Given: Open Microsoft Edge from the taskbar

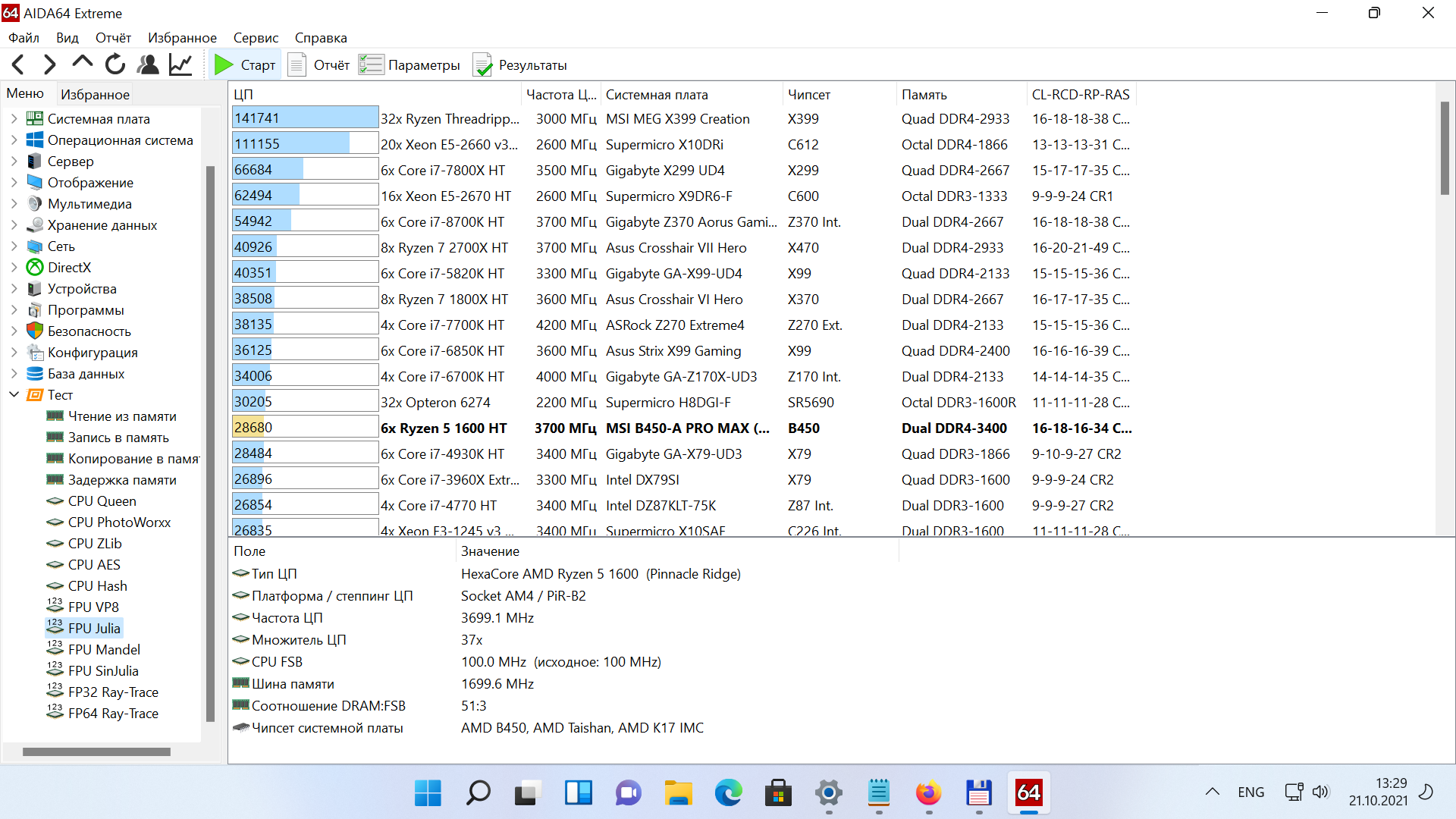Looking at the screenshot, I should tap(728, 793).
